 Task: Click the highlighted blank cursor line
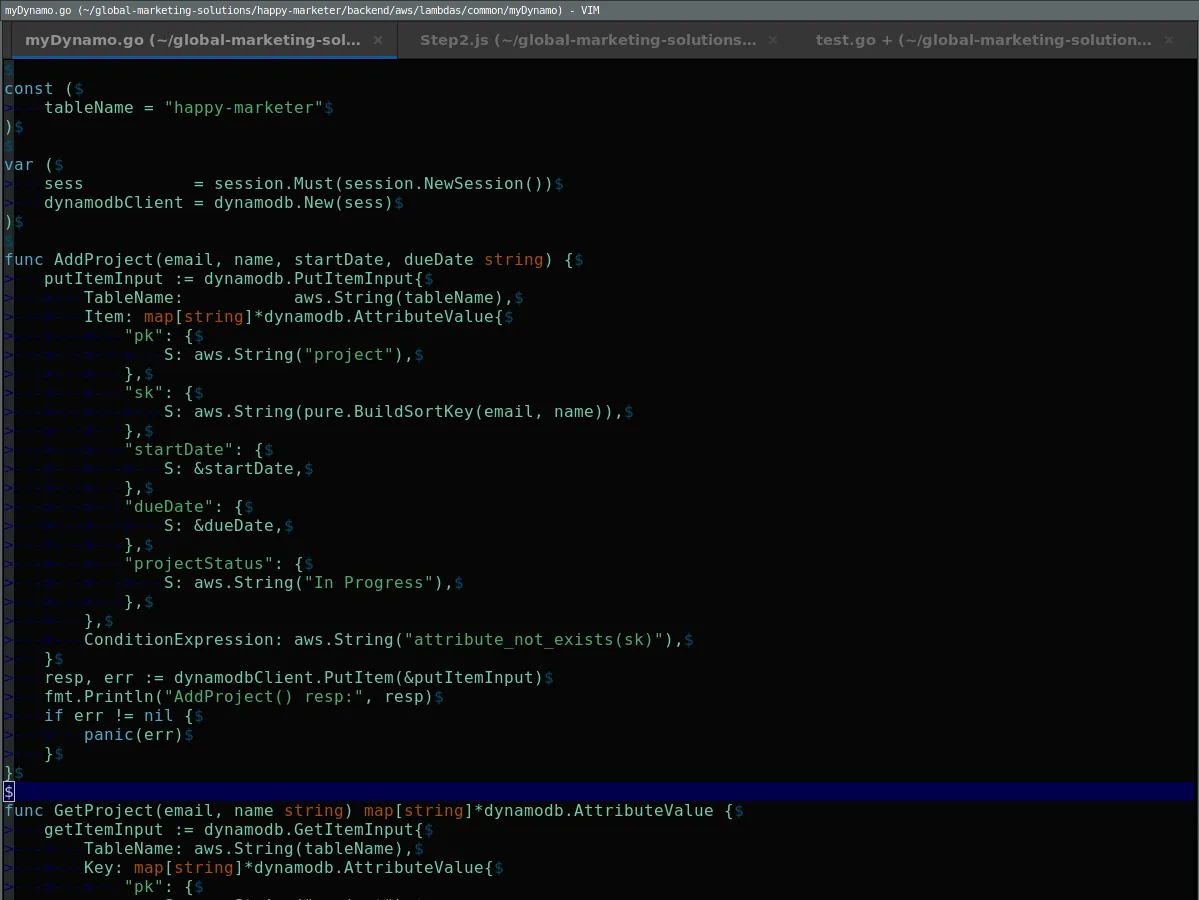[x=599, y=791]
